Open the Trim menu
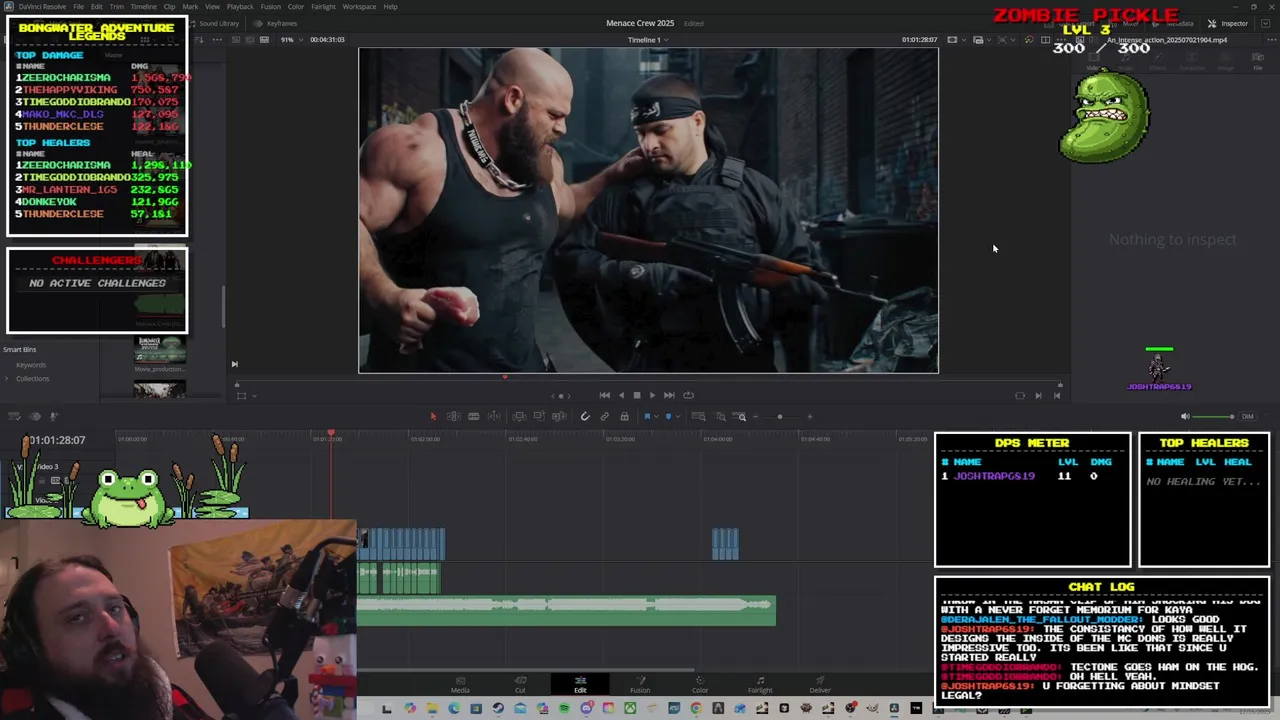The height and width of the screenshot is (720, 1280). click(117, 7)
